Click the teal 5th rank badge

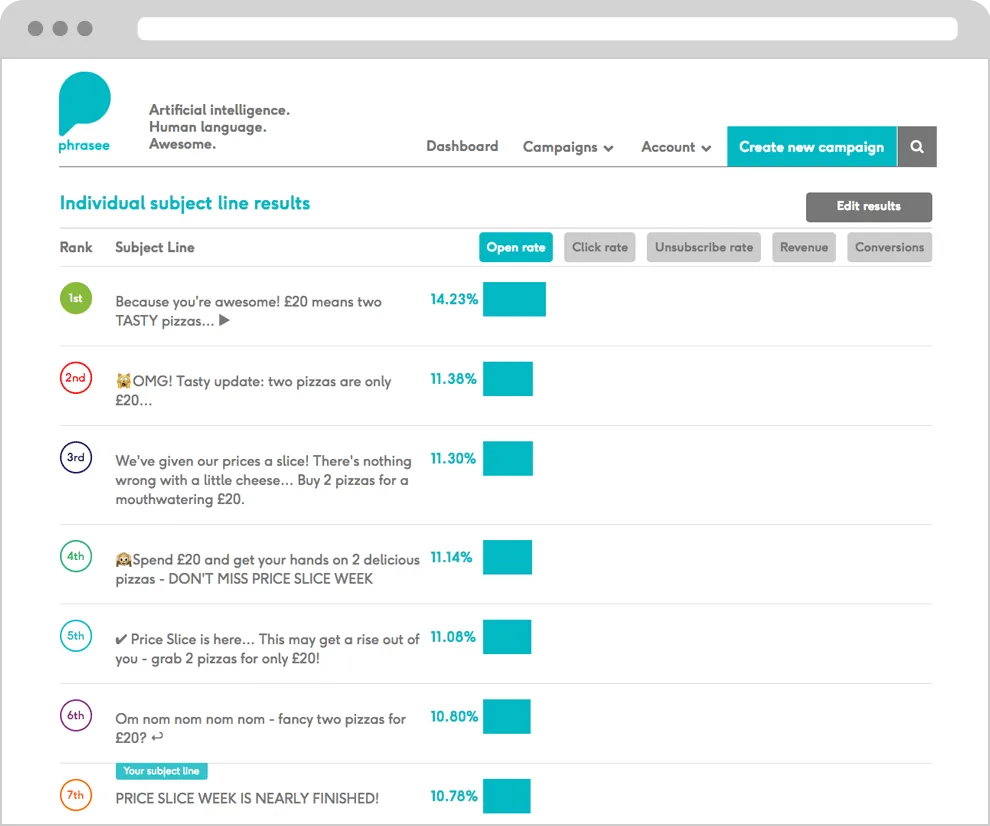[x=76, y=635]
